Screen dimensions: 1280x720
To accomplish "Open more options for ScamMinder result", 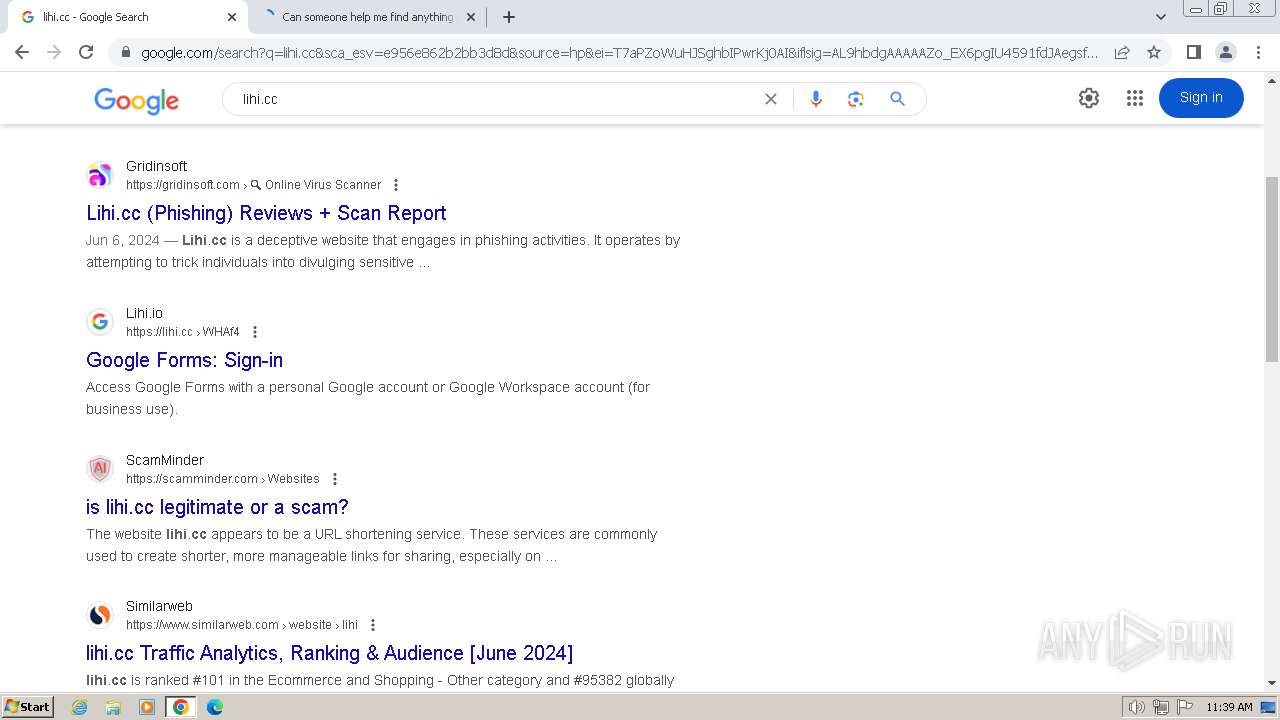I will (x=335, y=479).
